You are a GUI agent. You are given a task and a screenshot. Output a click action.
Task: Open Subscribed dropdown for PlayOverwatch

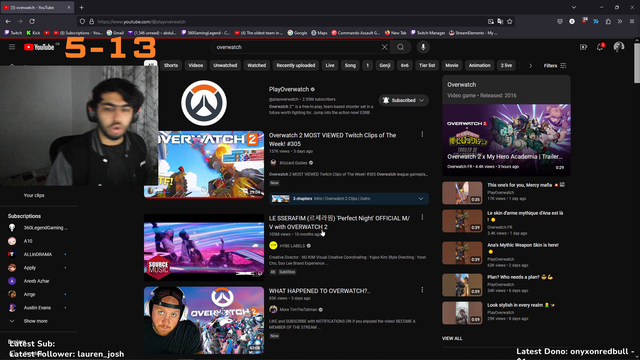coord(404,100)
